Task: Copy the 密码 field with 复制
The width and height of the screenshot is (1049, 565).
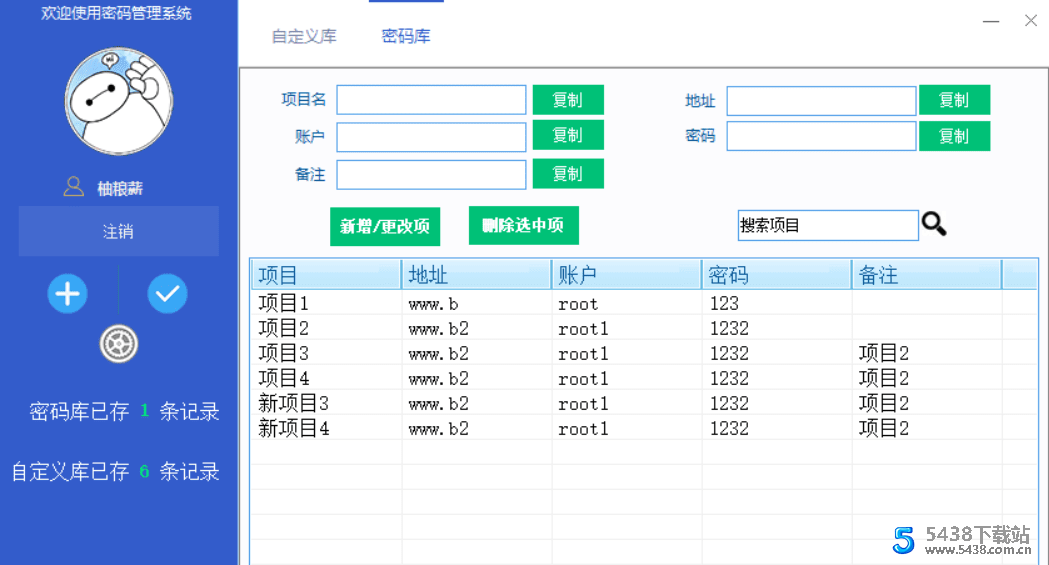Action: 954,136
